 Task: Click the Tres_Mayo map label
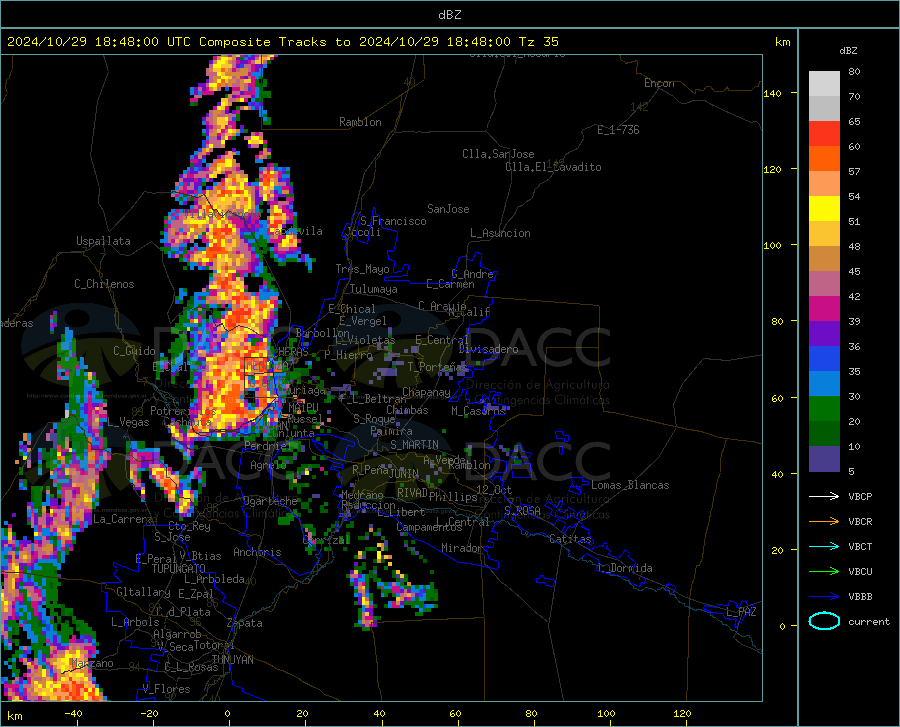click(362, 269)
